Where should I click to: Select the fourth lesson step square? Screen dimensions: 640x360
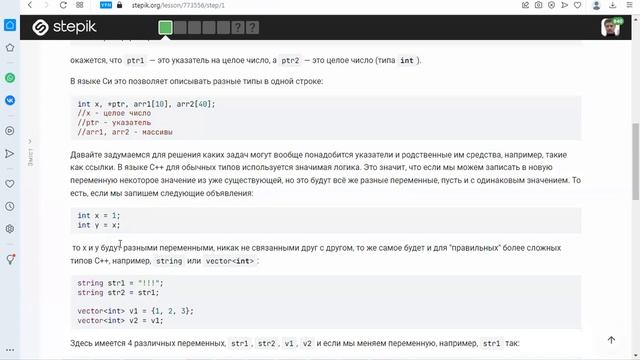tap(209, 28)
